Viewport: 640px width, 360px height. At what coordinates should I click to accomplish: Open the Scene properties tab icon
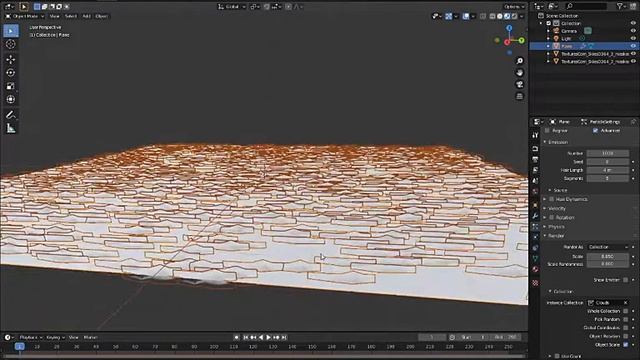(x=535, y=180)
